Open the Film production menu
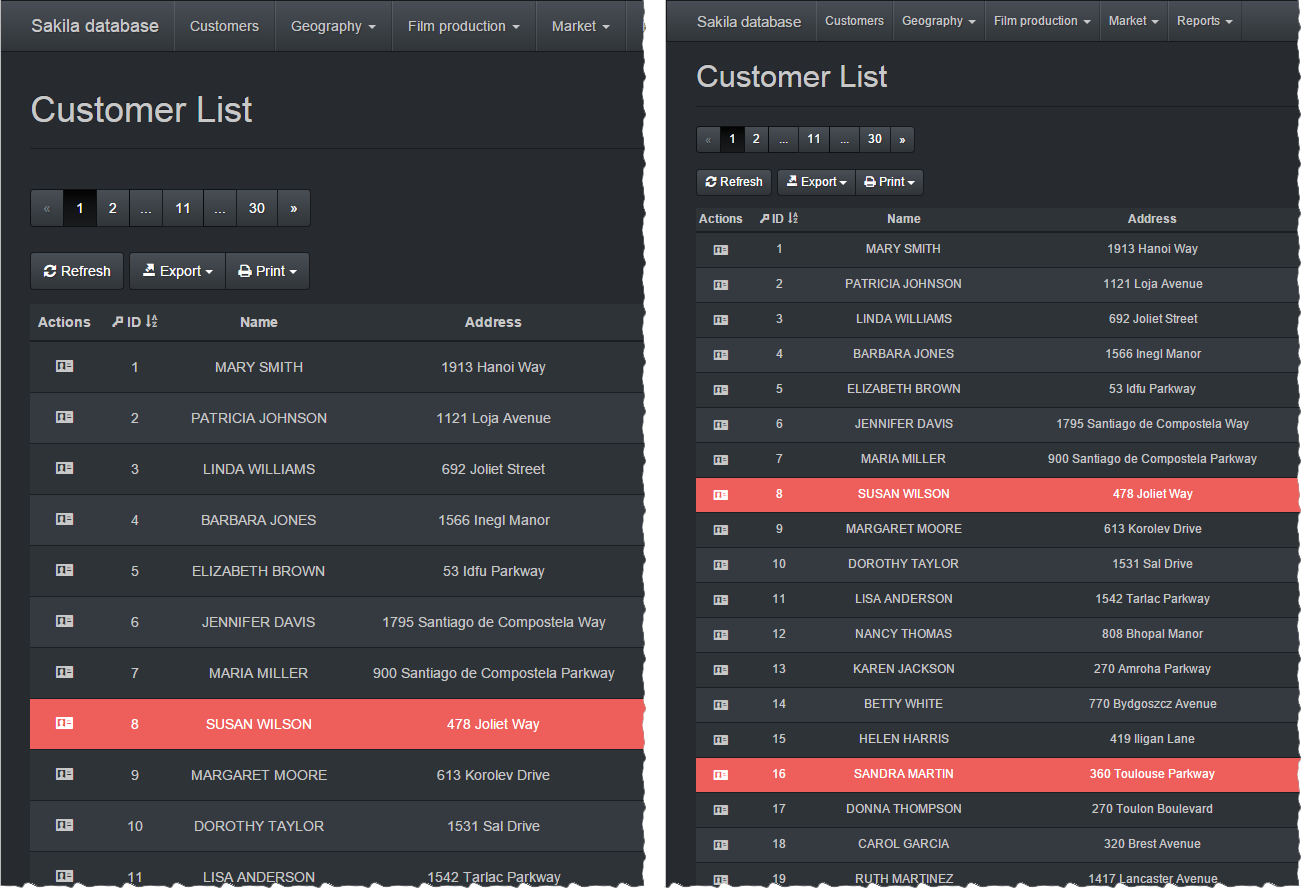 tap(1041, 20)
